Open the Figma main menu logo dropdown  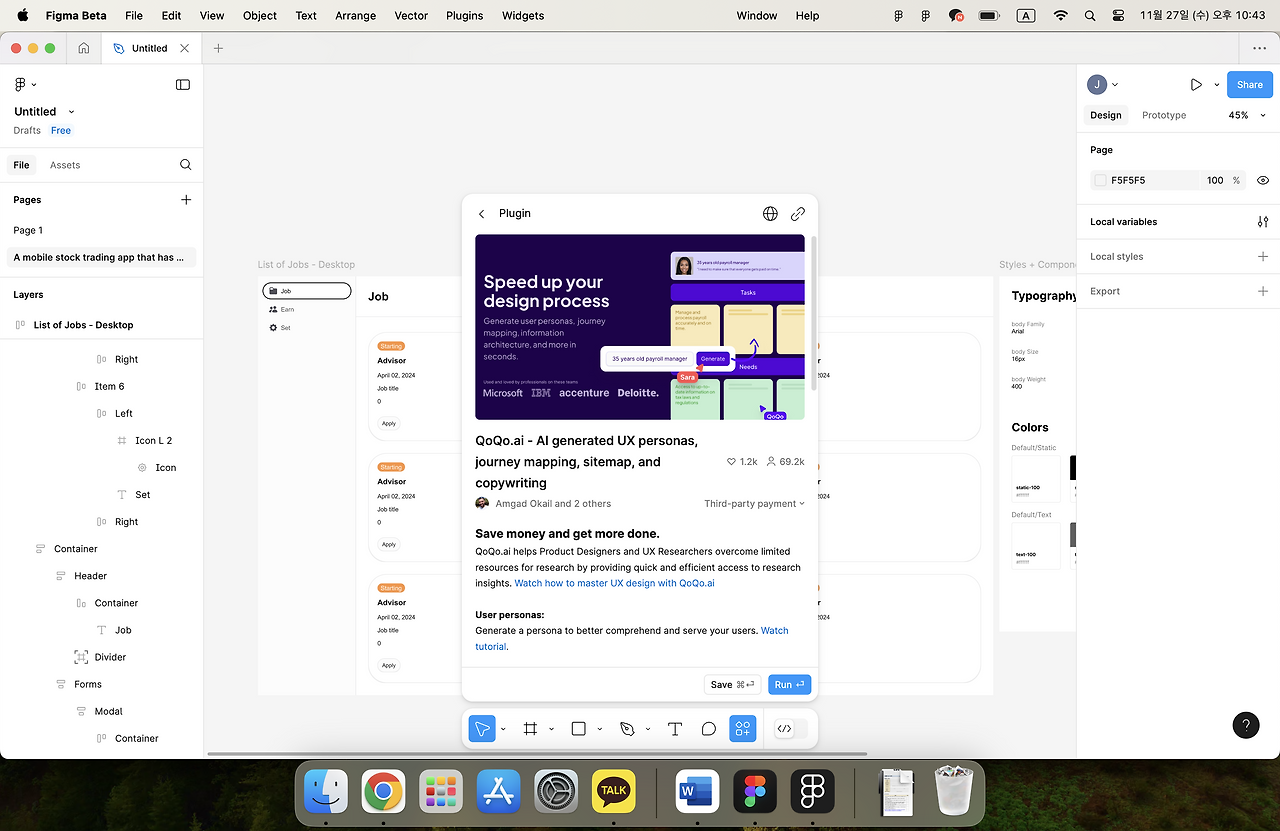pyautogui.click(x=25, y=85)
